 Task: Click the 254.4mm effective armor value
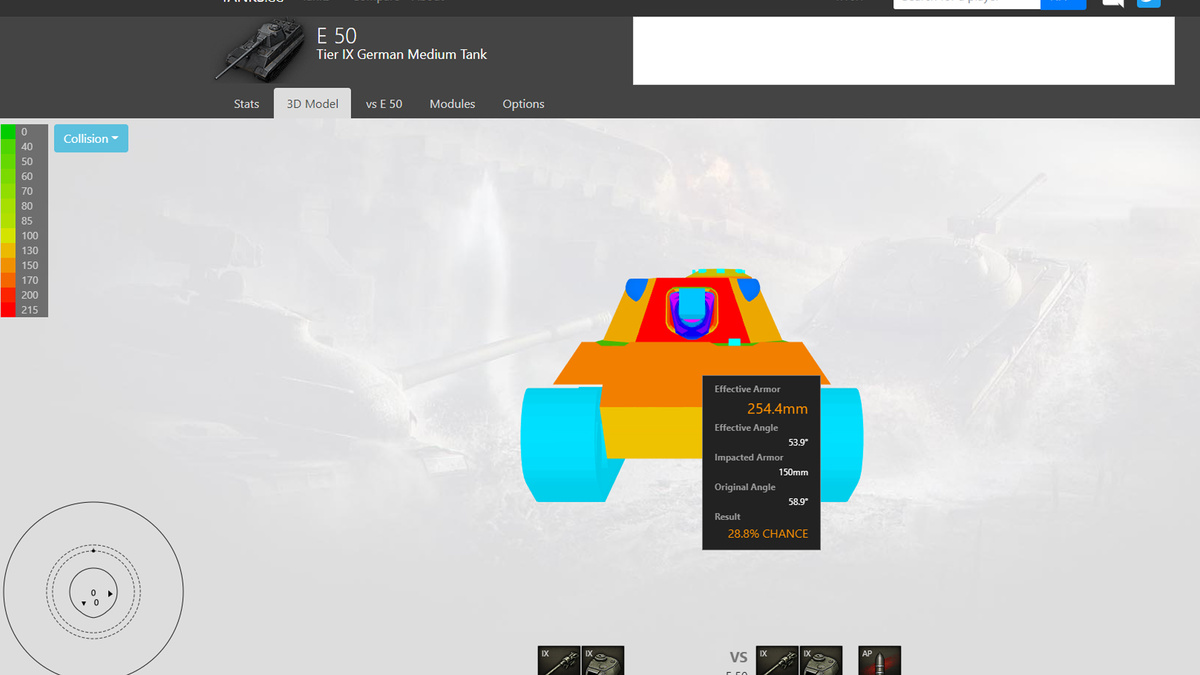[777, 408]
